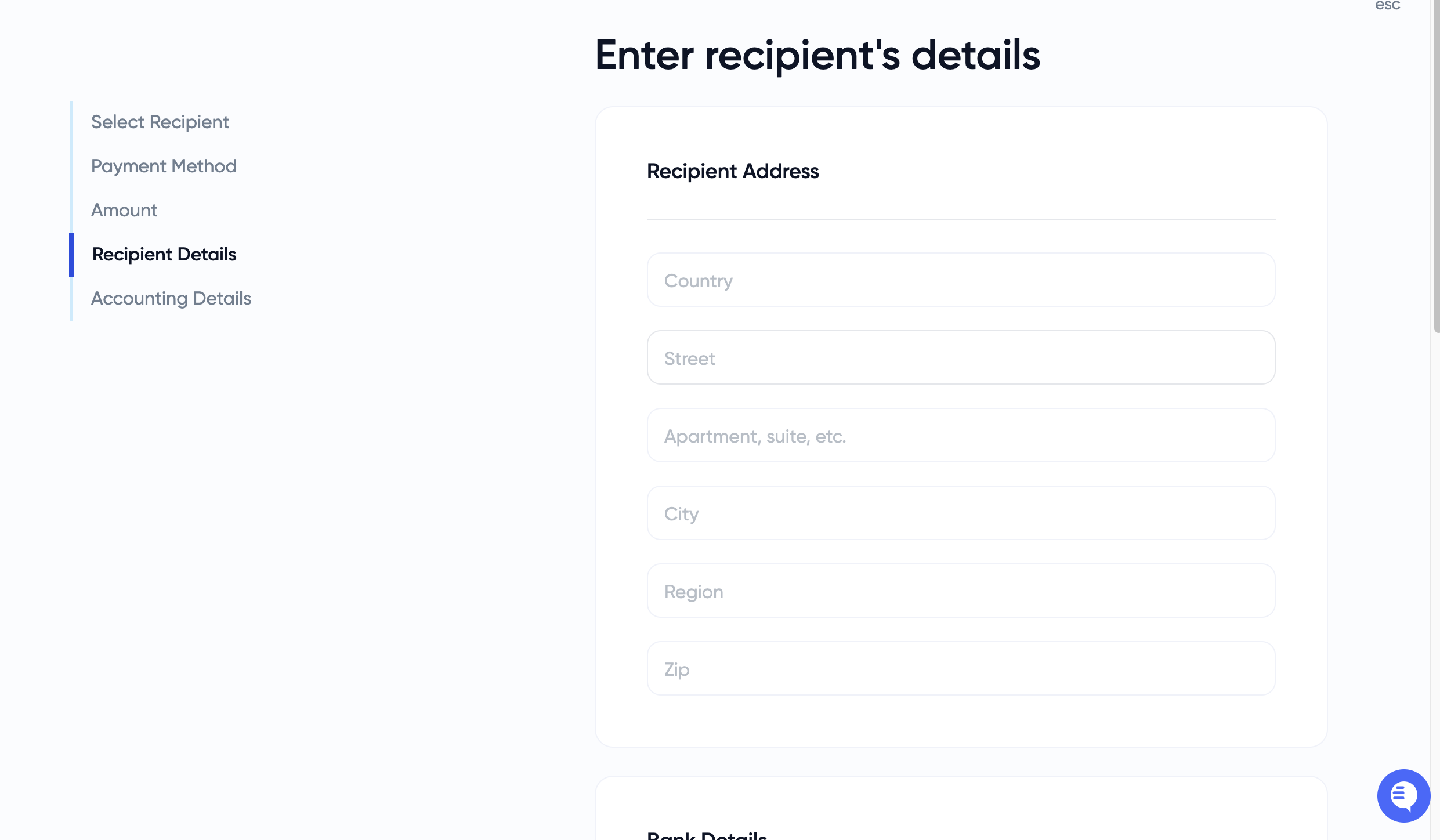Click the blue active-step indicator bar
This screenshot has width=1440, height=840.
point(71,255)
